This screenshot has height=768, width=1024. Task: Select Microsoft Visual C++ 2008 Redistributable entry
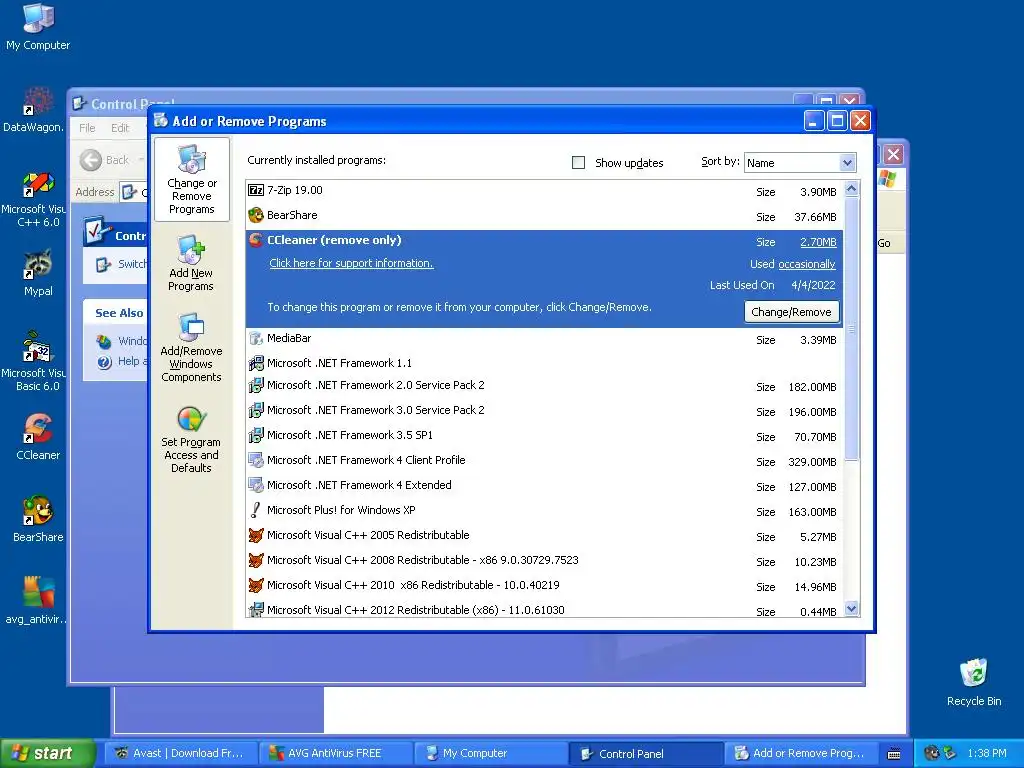[x=545, y=560]
